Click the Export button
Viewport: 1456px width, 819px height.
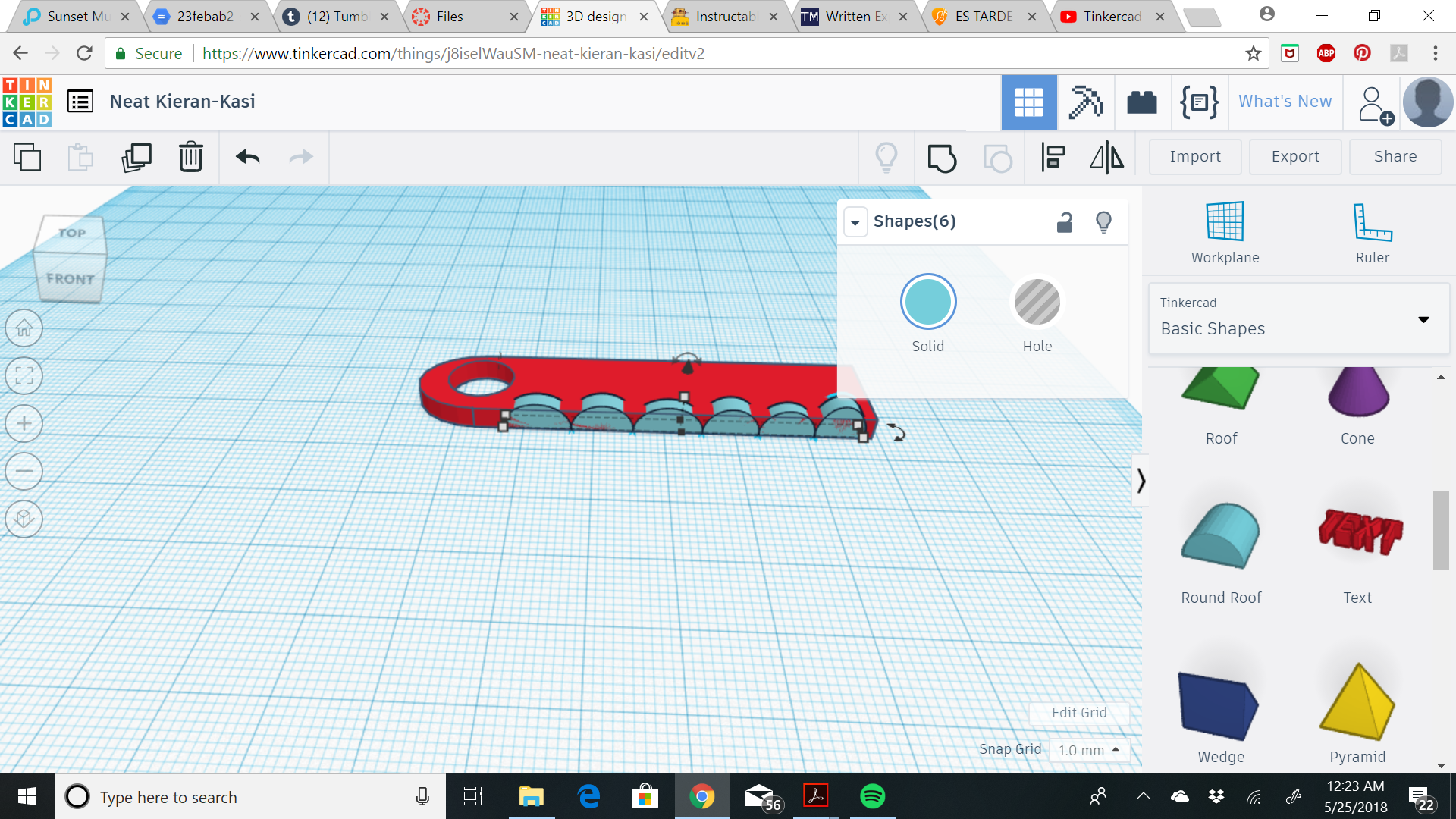tap(1294, 155)
